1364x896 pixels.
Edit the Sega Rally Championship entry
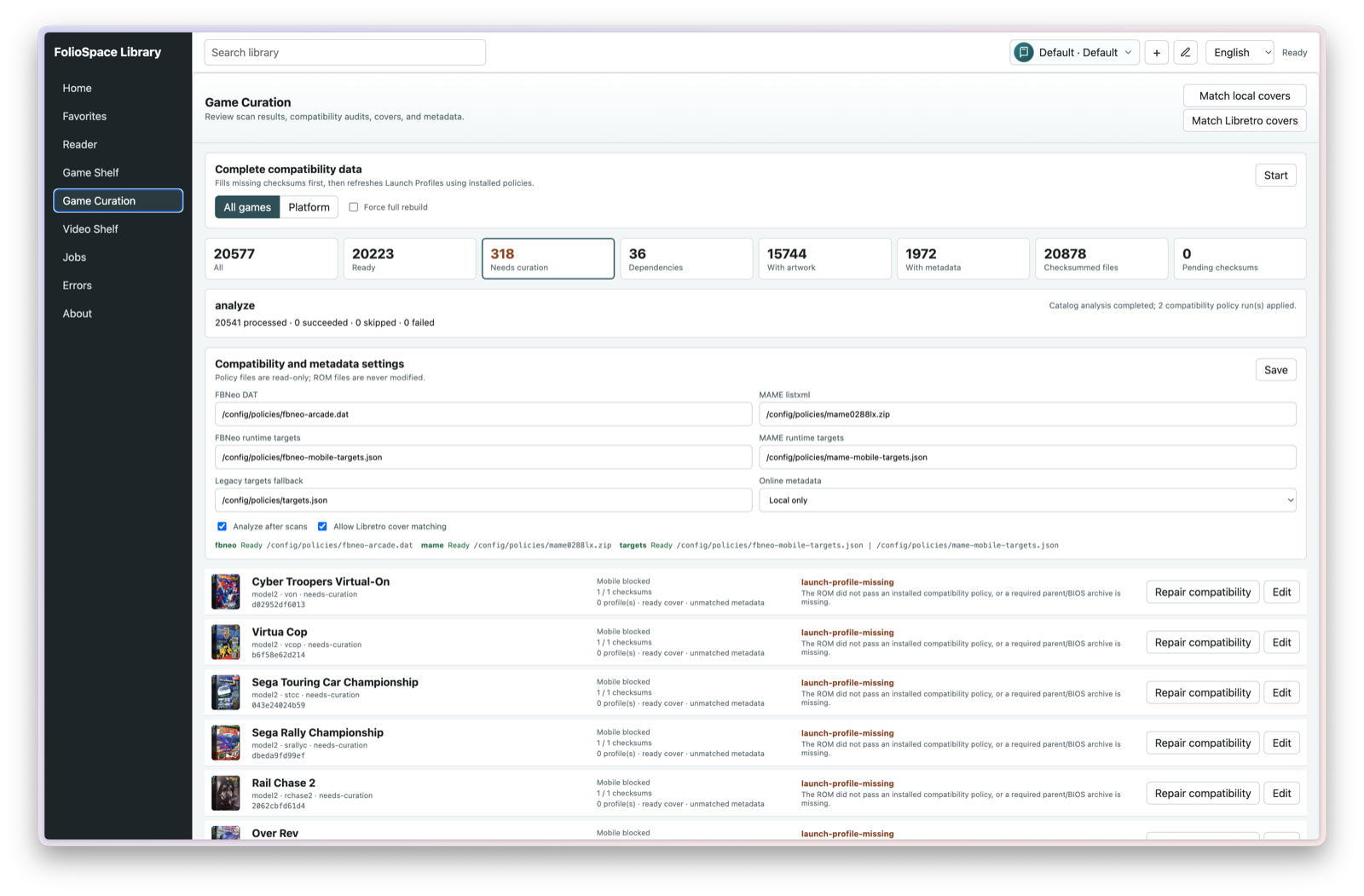1281,743
